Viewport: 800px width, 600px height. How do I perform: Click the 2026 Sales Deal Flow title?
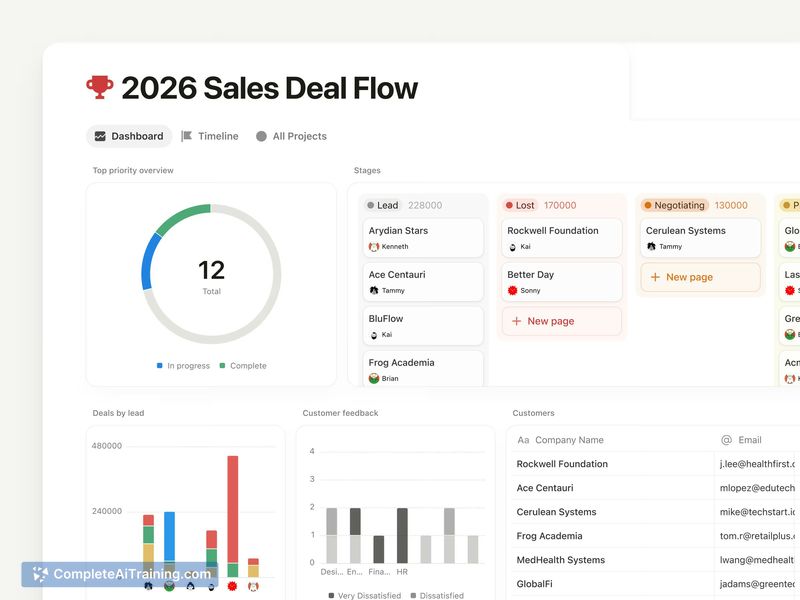(x=269, y=88)
